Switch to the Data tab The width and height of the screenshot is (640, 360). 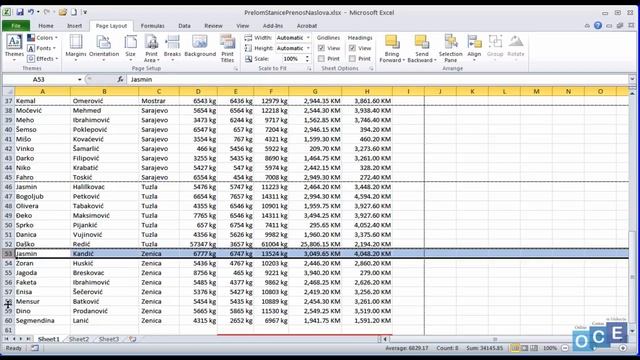184,26
